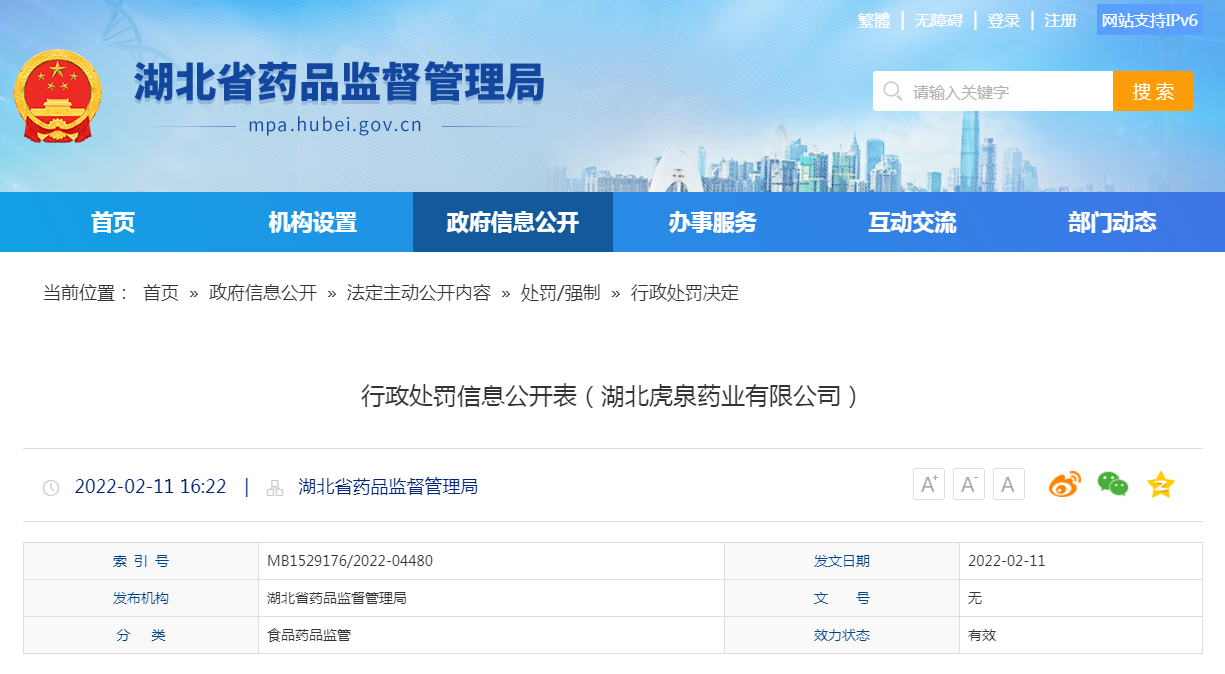Image resolution: width=1225 pixels, height=674 pixels.
Task: Decrease font size with the A- button
Action: click(x=968, y=484)
